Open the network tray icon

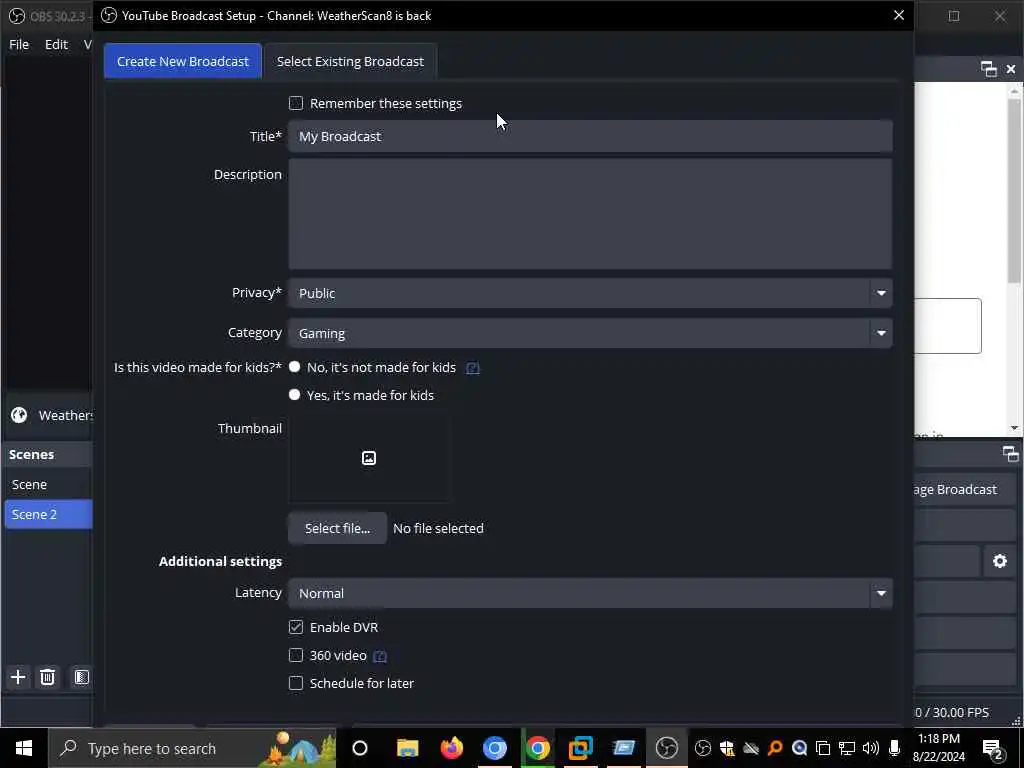point(847,748)
